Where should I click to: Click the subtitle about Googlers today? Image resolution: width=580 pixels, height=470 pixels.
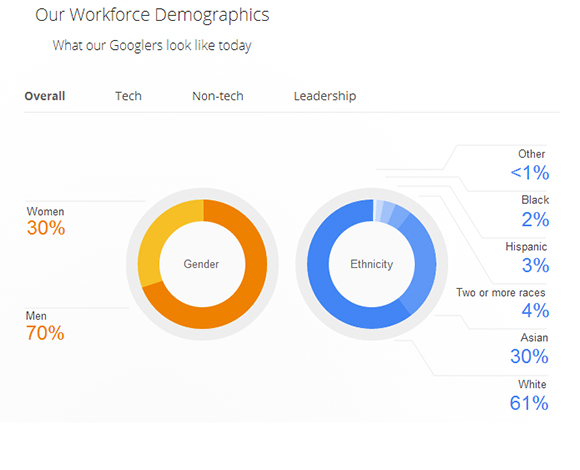click(x=152, y=45)
